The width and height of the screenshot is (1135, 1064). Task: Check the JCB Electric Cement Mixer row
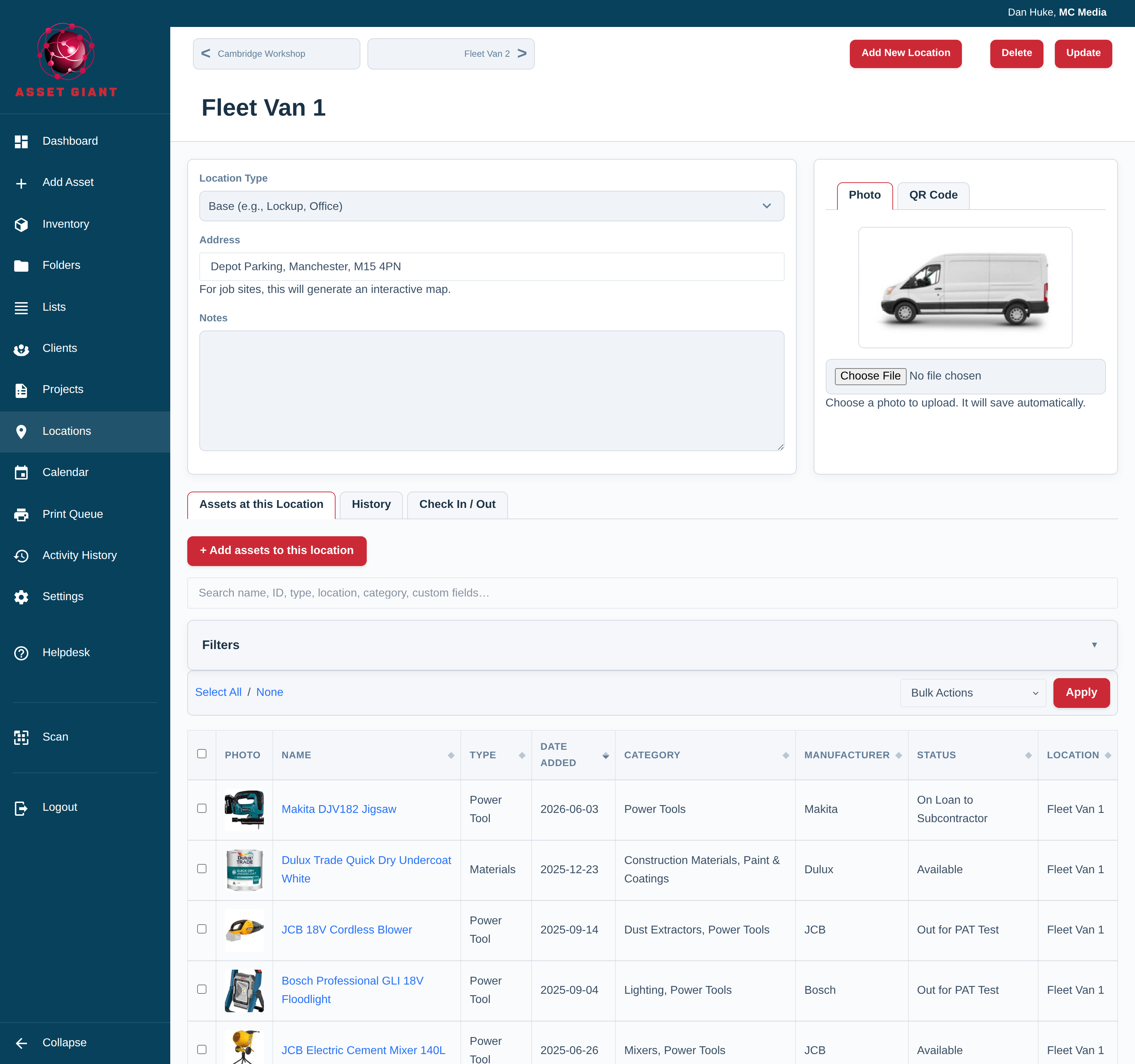tap(202, 1049)
